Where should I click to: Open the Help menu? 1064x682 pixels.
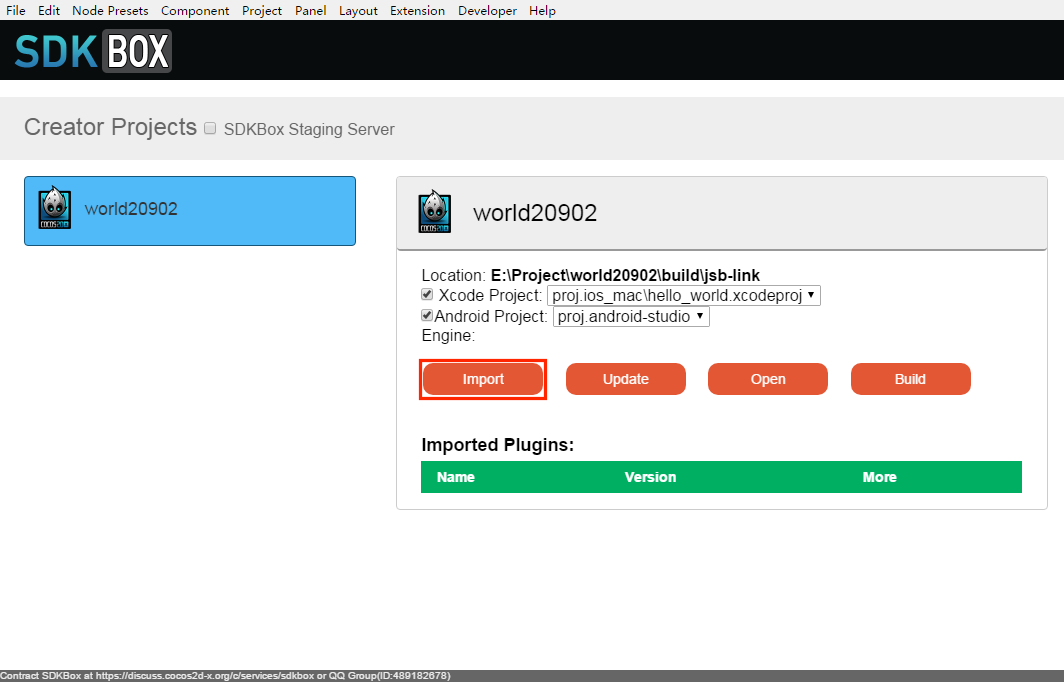[x=542, y=10]
